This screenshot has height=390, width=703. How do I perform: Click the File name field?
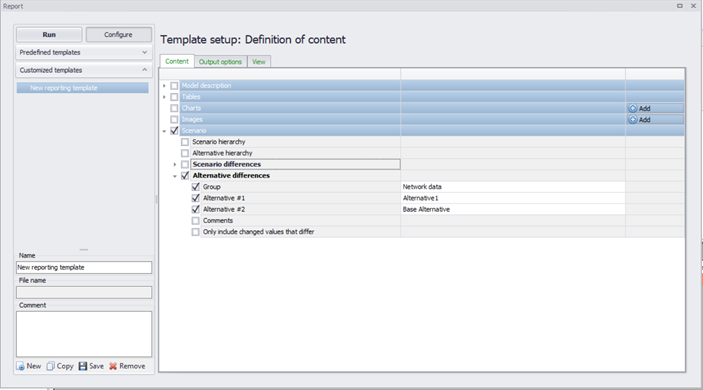tap(84, 292)
